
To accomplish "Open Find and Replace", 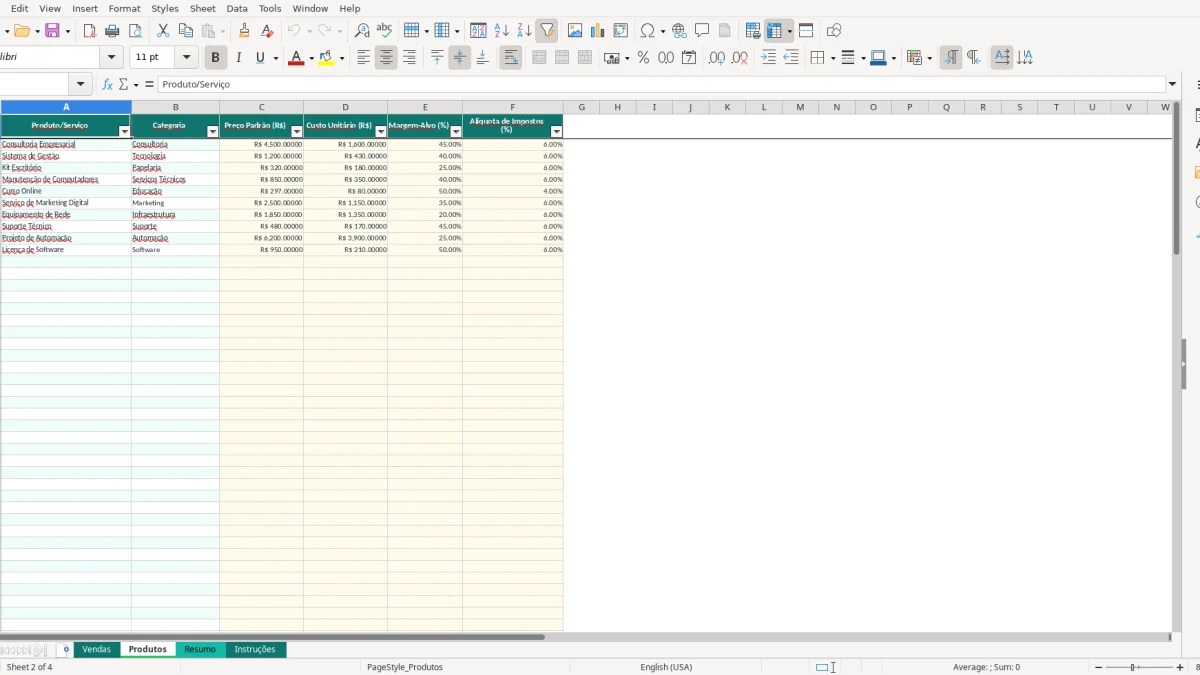I will click(362, 31).
